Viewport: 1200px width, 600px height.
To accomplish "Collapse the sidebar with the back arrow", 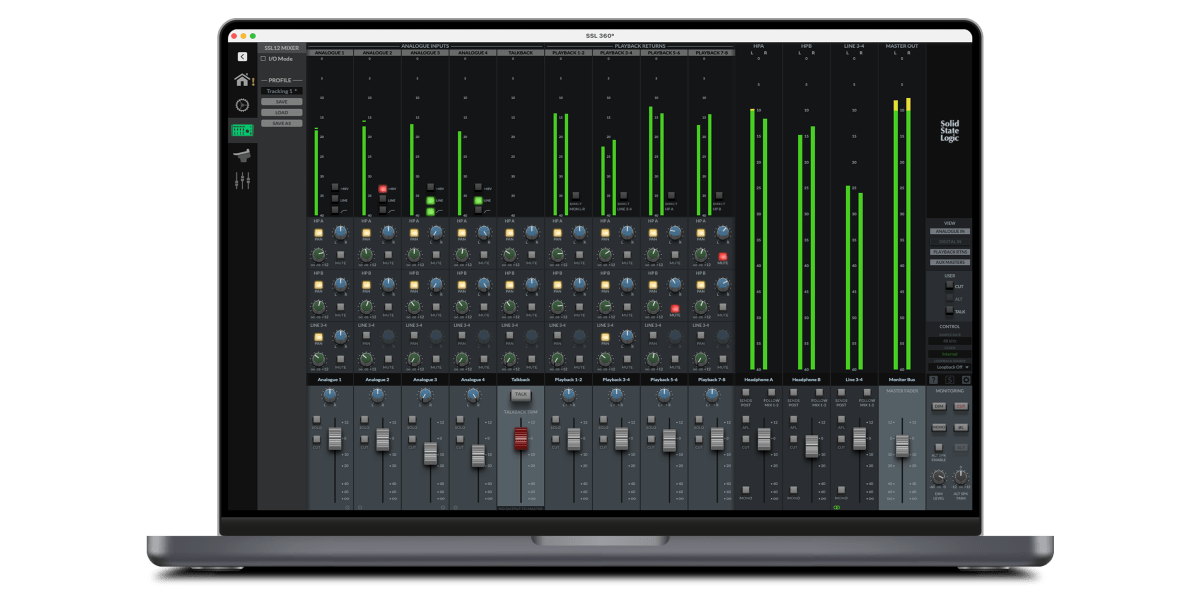I will click(x=241, y=55).
